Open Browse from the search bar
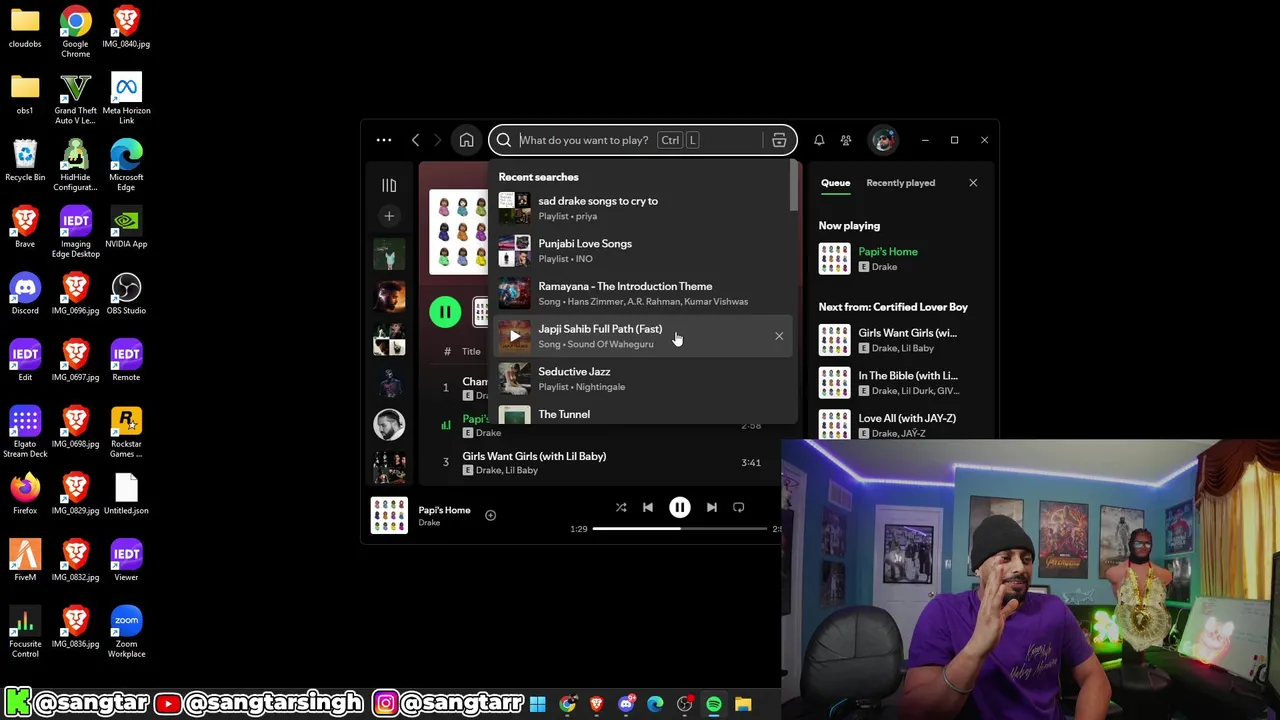 pyautogui.click(x=779, y=140)
